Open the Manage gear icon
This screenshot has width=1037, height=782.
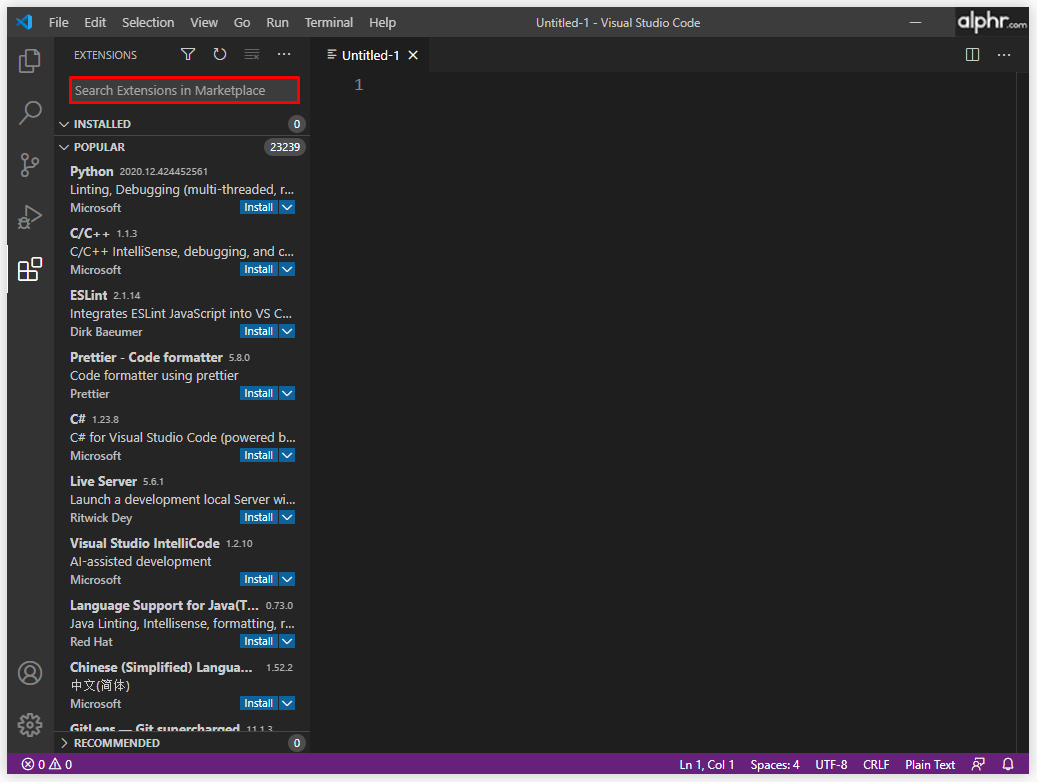tap(29, 724)
